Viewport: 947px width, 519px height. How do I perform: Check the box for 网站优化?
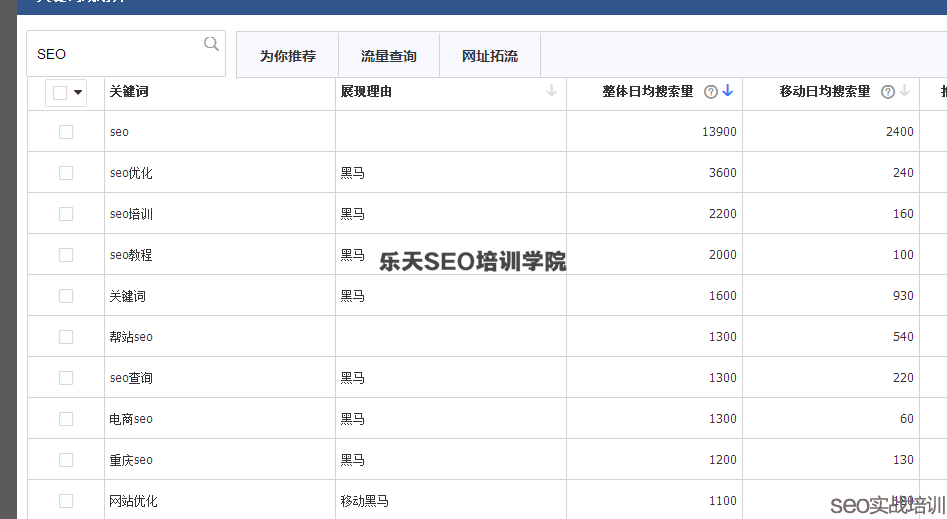tap(66, 501)
